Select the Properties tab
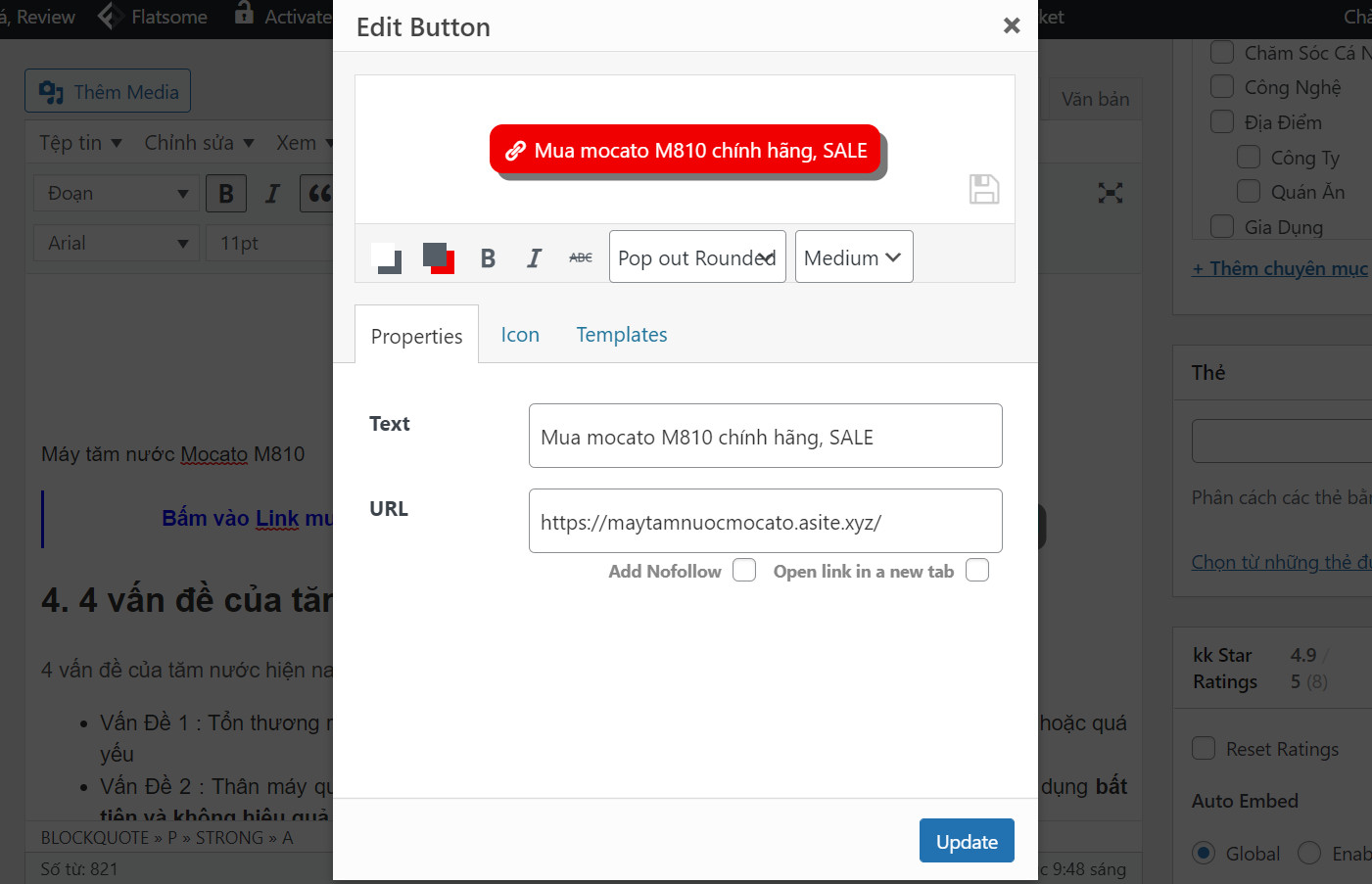The image size is (1372, 884). [416, 335]
